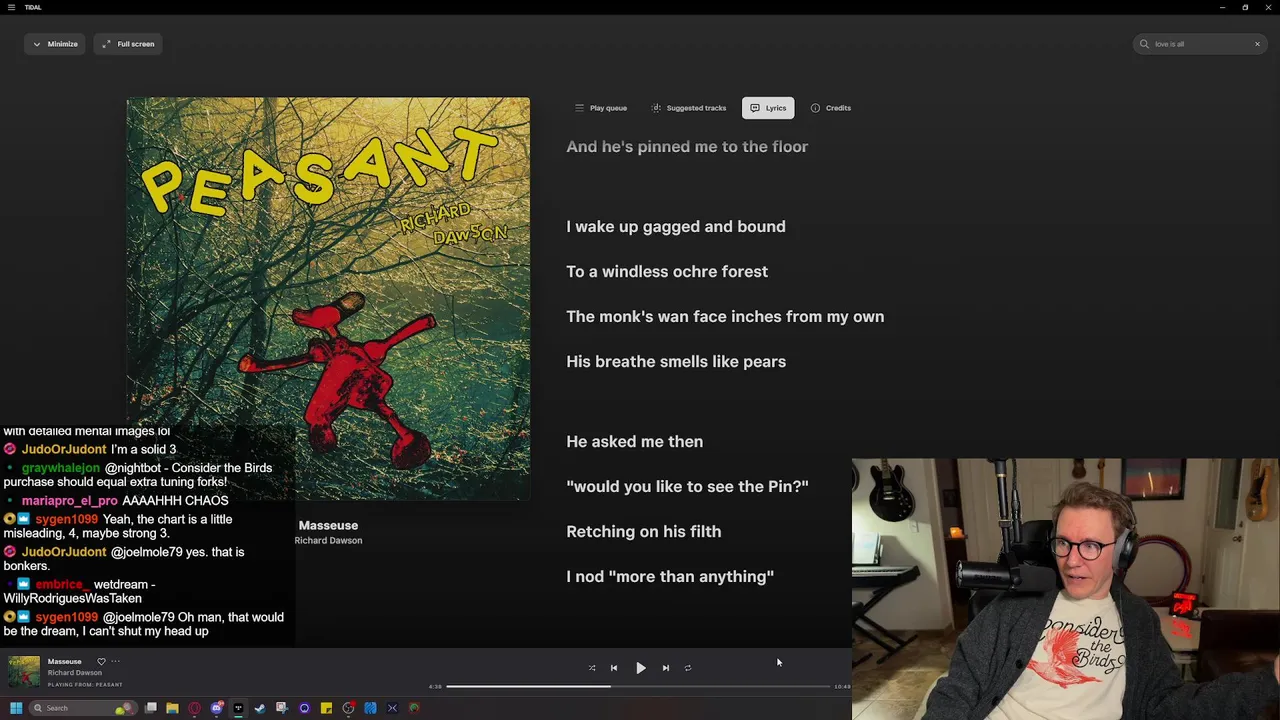Click the small album thumbnail in player bar

point(24,672)
